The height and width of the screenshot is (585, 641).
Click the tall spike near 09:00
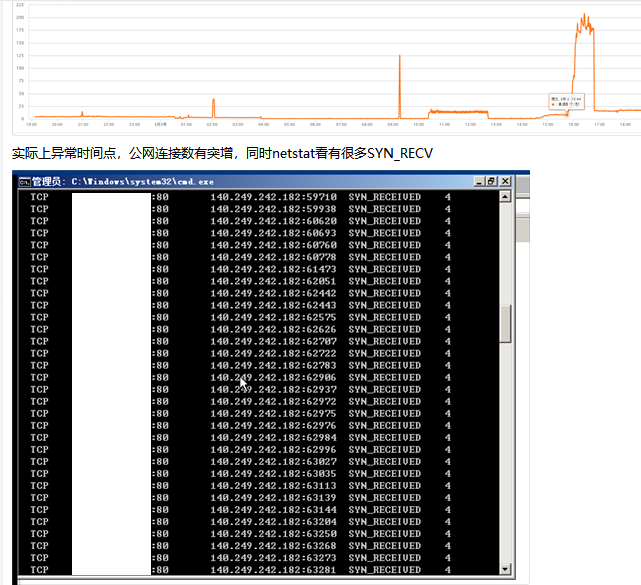pos(399,58)
